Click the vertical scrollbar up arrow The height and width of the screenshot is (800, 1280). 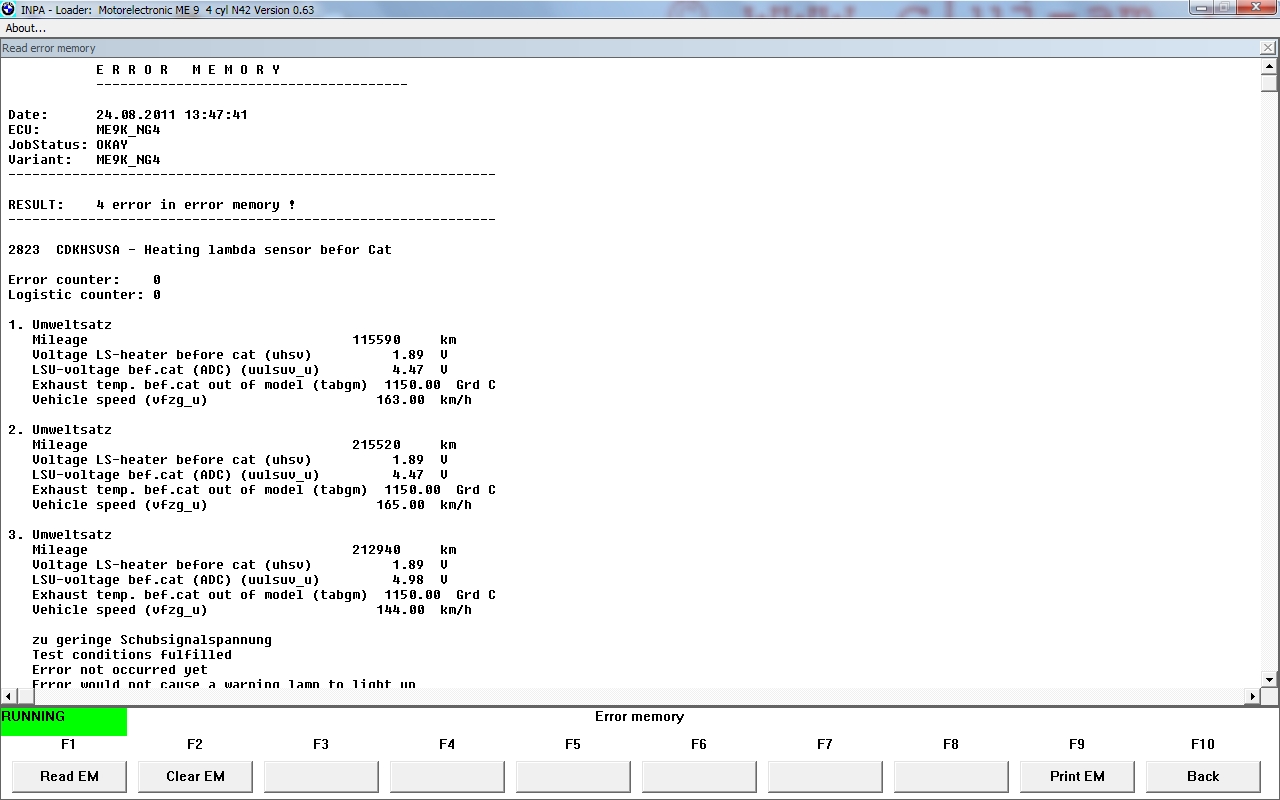click(x=1270, y=67)
